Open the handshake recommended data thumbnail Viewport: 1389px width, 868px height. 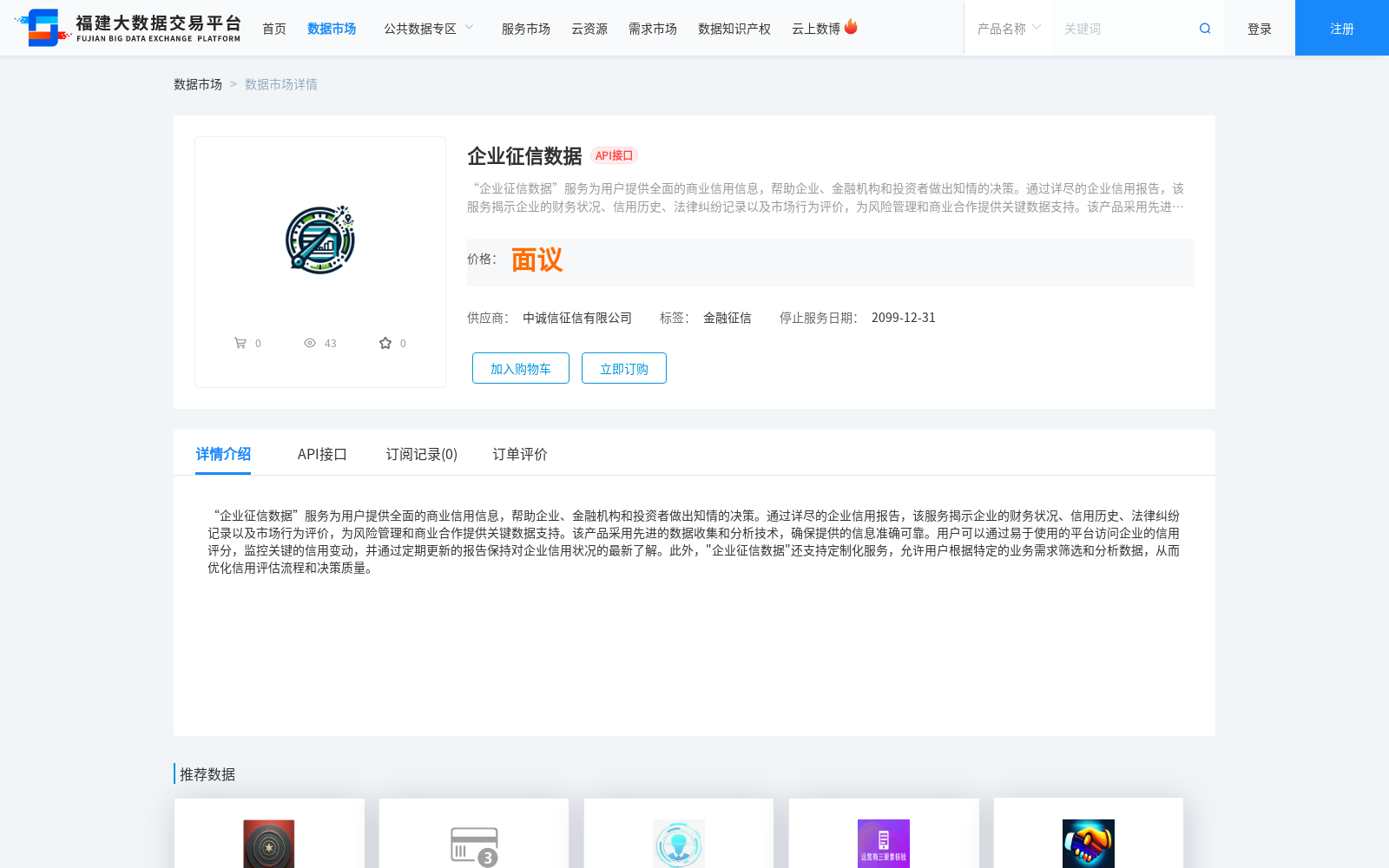(1089, 844)
